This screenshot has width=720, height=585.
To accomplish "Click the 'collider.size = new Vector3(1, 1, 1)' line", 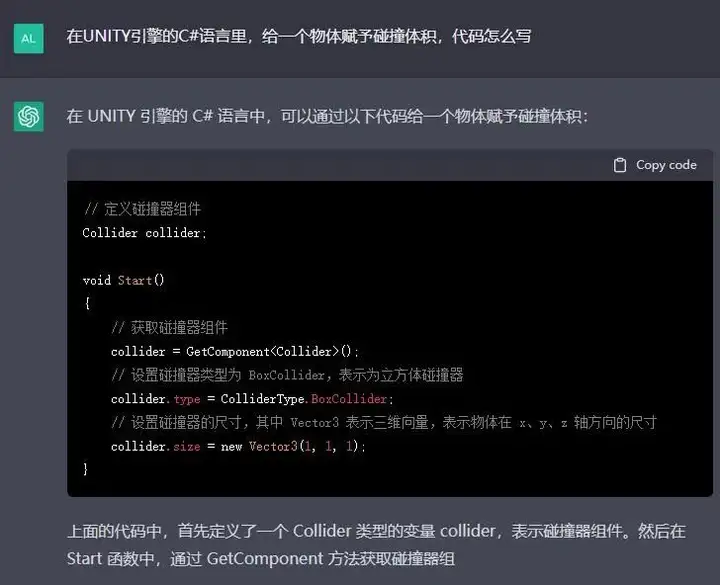I will (238, 446).
